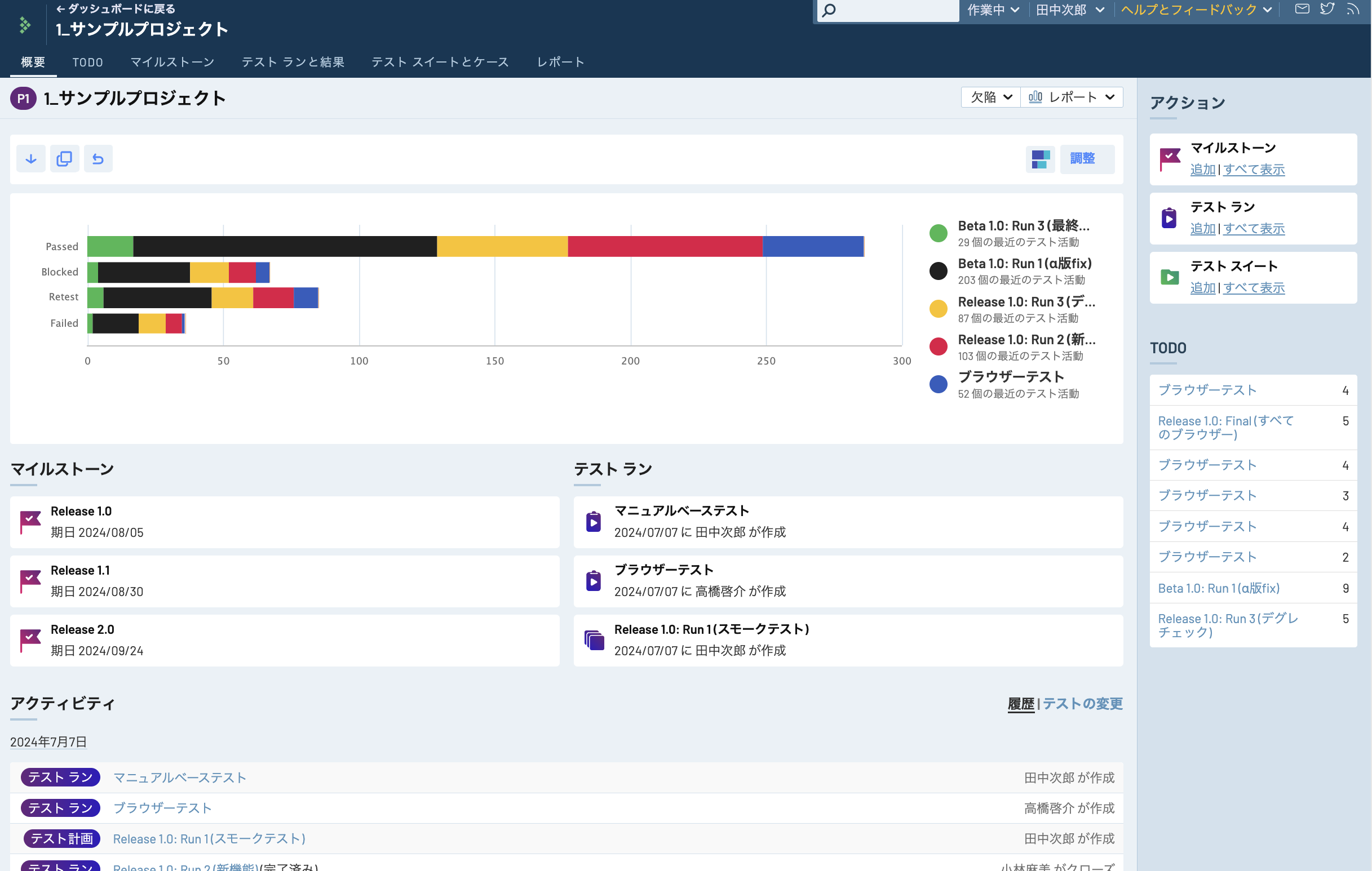The width and height of the screenshot is (1372, 871).
Task: Click the download chart arrow icon
Action: 31,159
